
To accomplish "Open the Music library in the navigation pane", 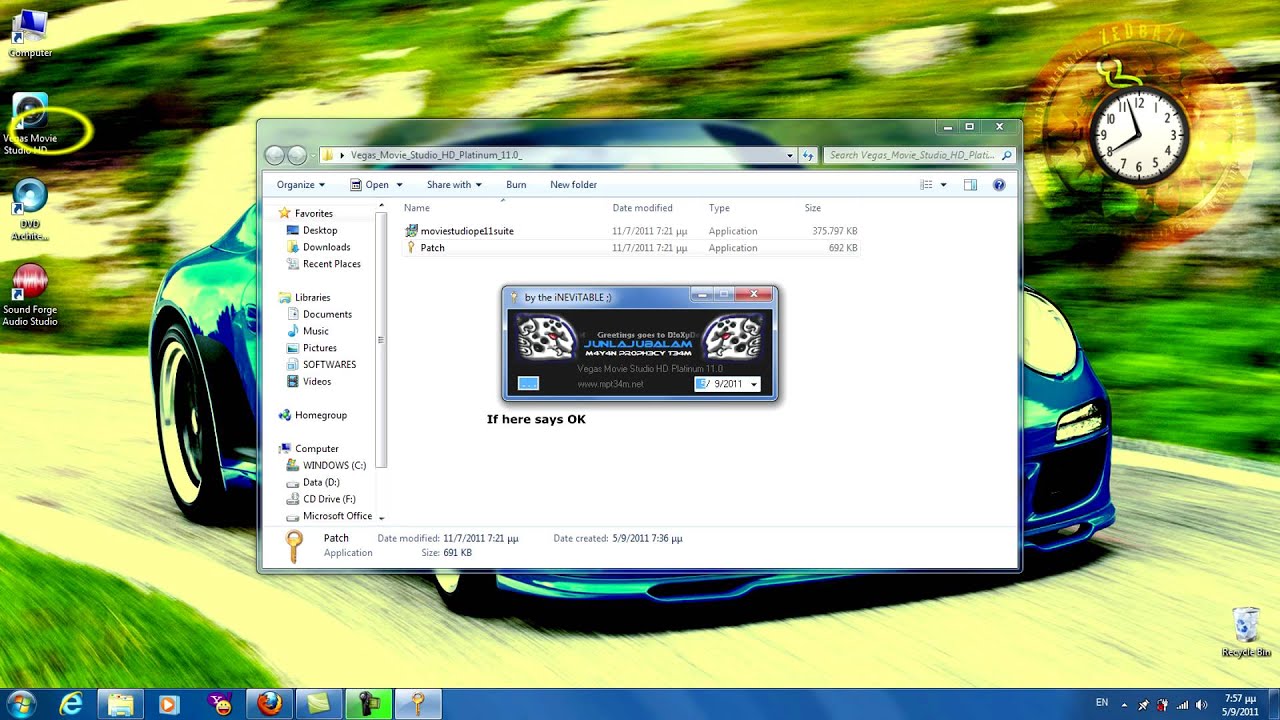I will point(315,331).
